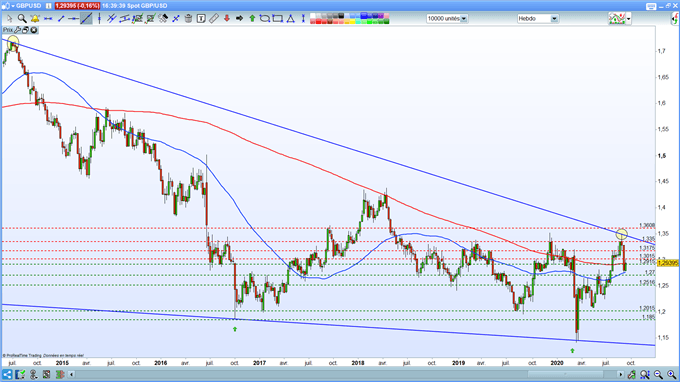Open Prix settings wrench icon
Screen dimensions: 680x382
pos(18,30)
